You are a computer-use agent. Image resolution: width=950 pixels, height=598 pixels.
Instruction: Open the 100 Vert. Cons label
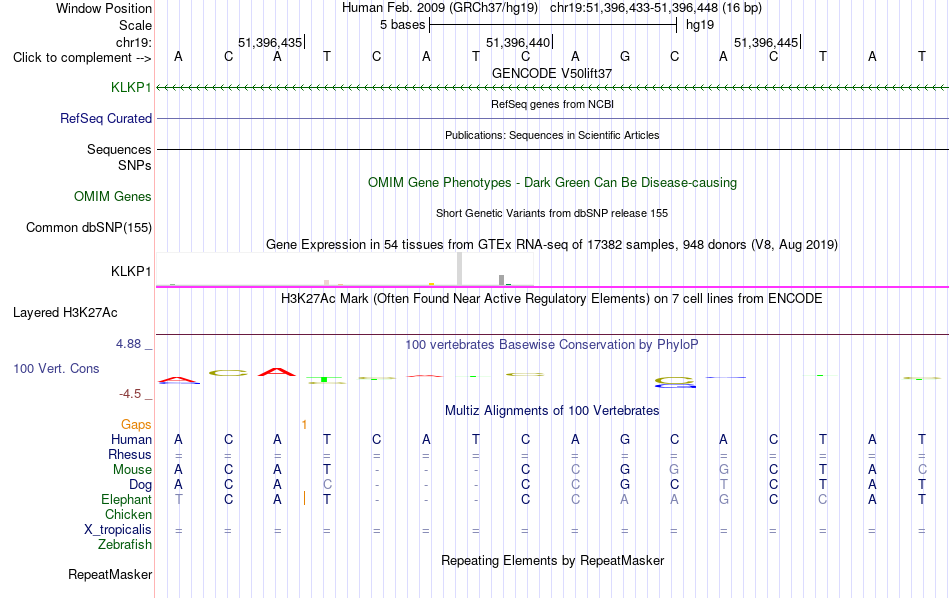(56, 368)
